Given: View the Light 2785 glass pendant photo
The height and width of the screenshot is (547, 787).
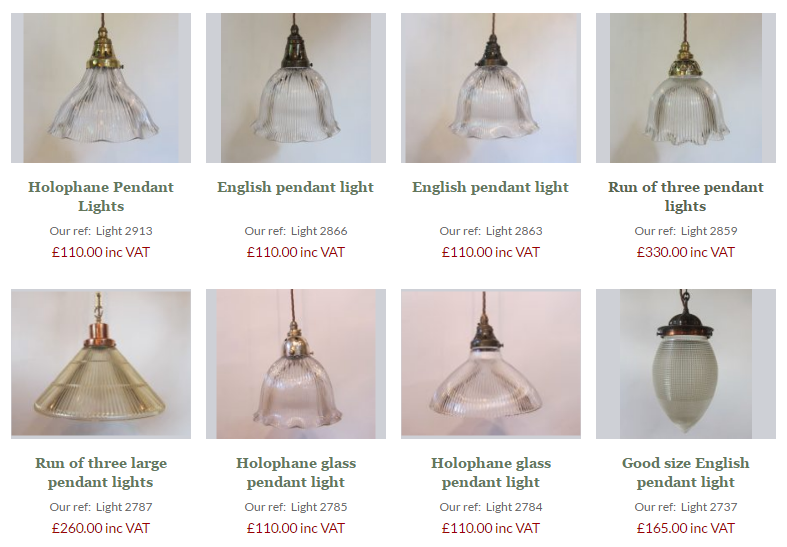Looking at the screenshot, I should point(296,364).
